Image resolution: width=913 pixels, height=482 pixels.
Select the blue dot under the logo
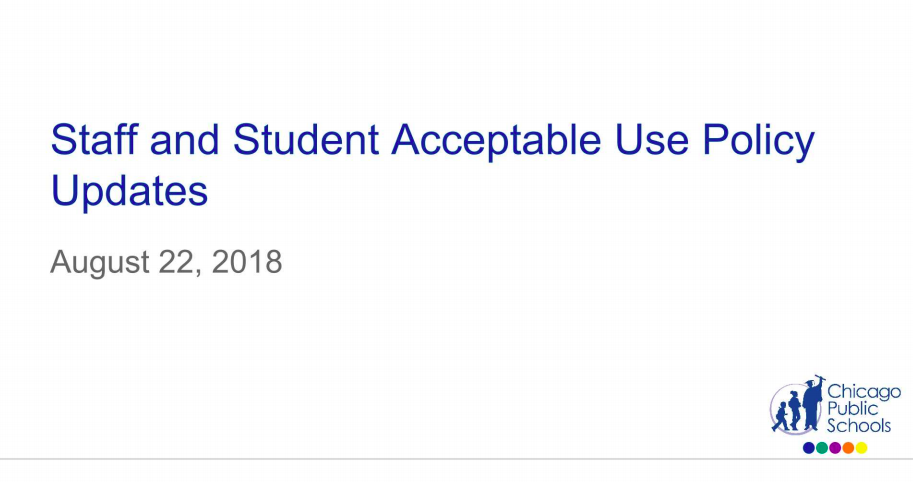[x=809, y=448]
